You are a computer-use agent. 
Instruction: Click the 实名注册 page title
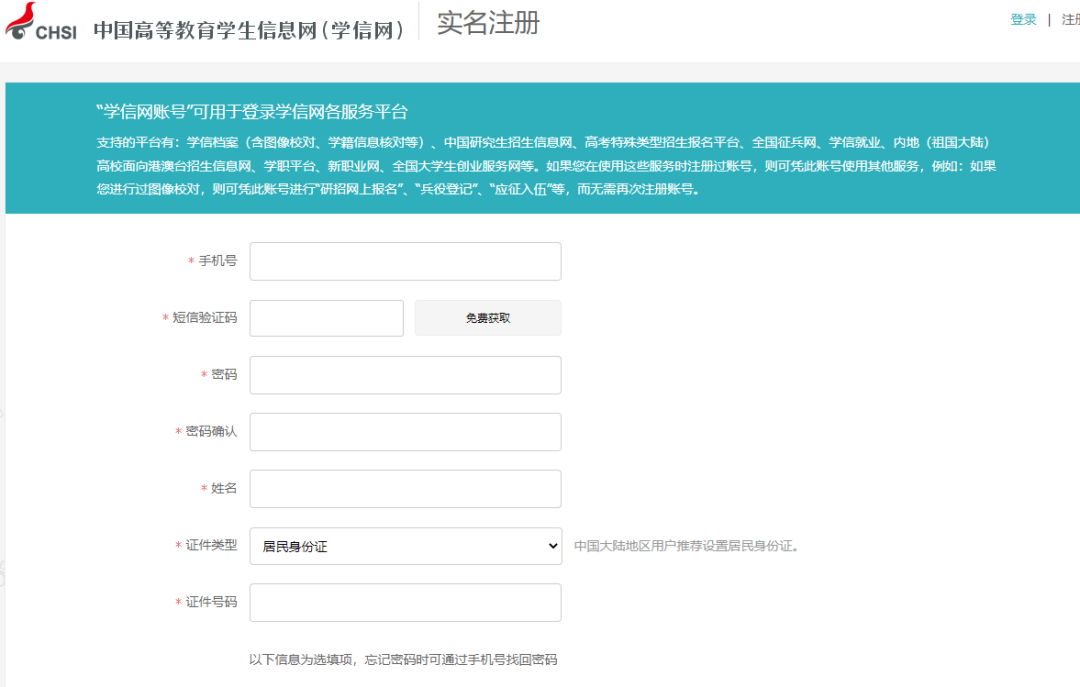pyautogui.click(x=485, y=23)
